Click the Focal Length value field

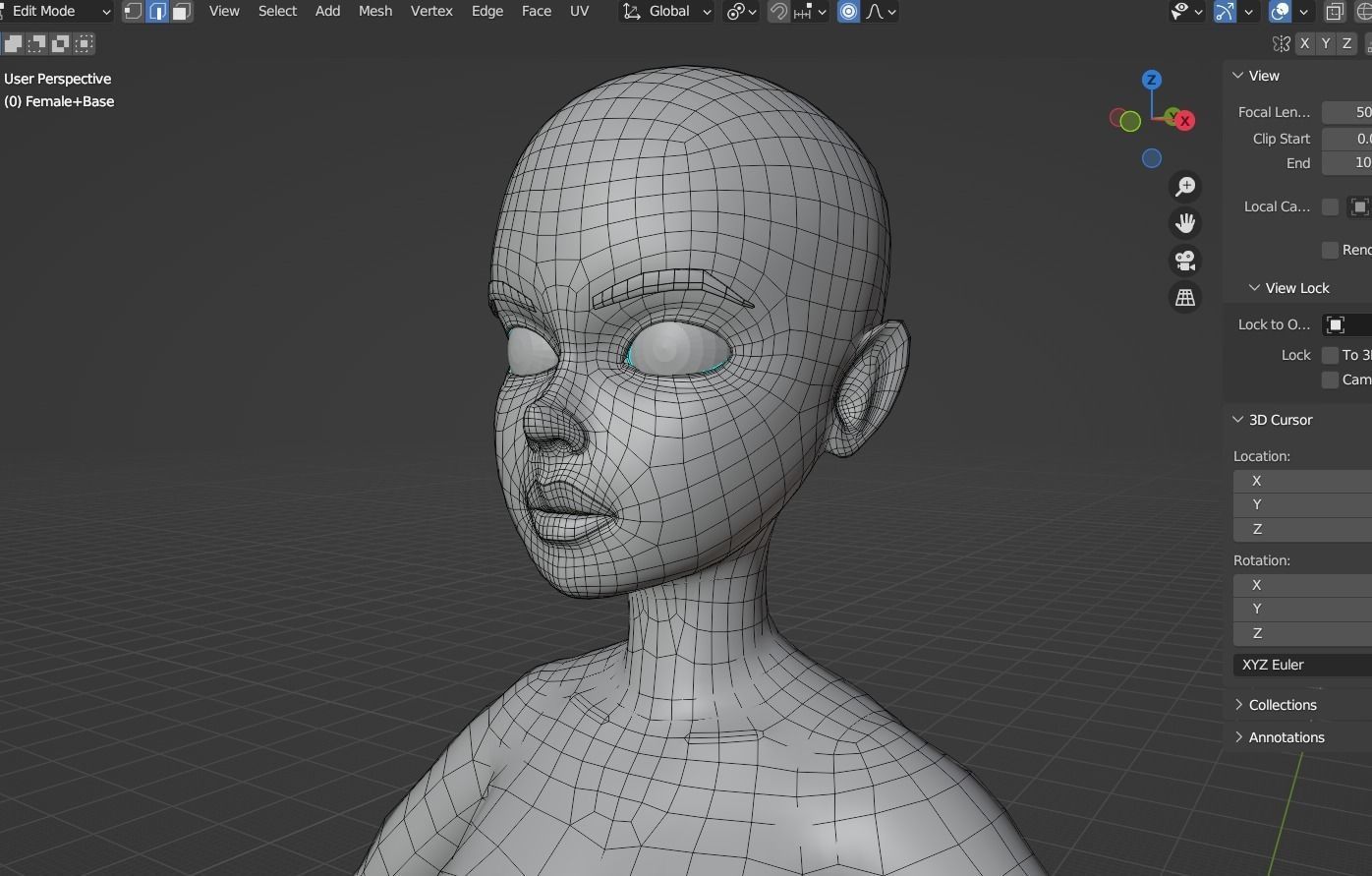(x=1346, y=112)
